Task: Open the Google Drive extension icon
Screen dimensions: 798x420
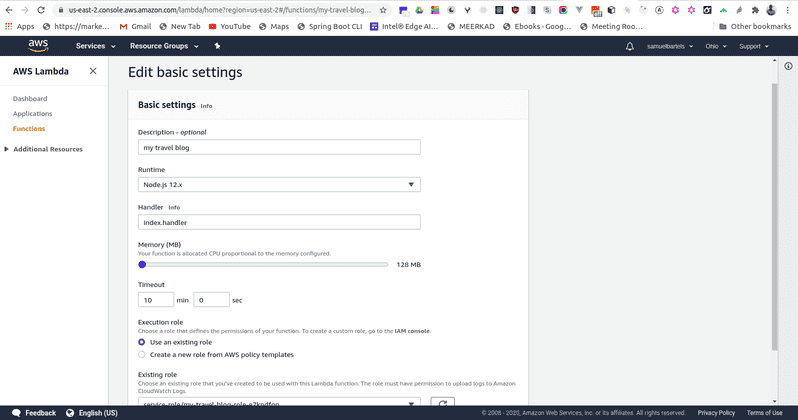Action: tap(419, 10)
